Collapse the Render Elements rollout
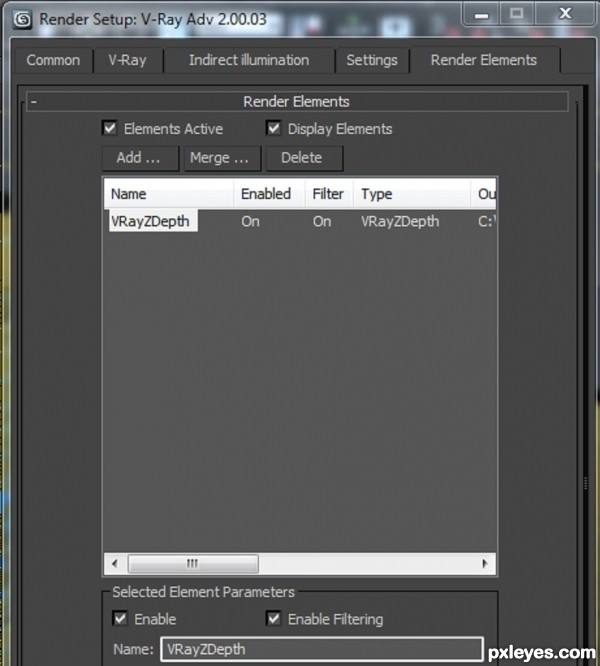Screen dimensions: 600x666 [297, 102]
